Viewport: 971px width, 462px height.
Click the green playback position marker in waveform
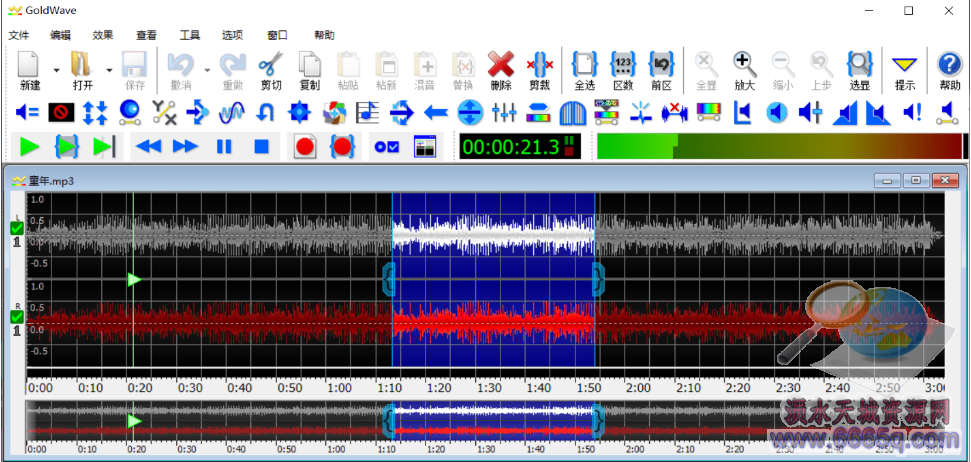point(134,280)
